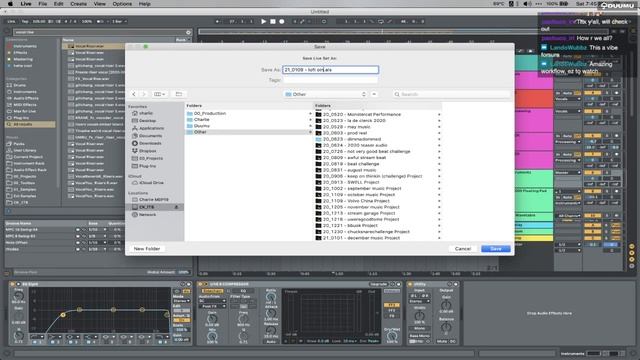Open the Charlie folder in first column

(x=249, y=120)
